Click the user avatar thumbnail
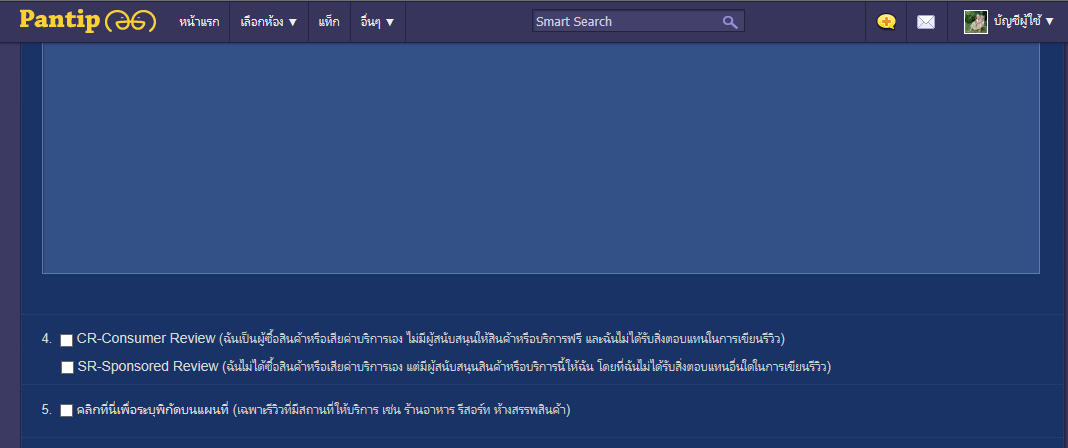The image size is (1068, 448). point(975,22)
